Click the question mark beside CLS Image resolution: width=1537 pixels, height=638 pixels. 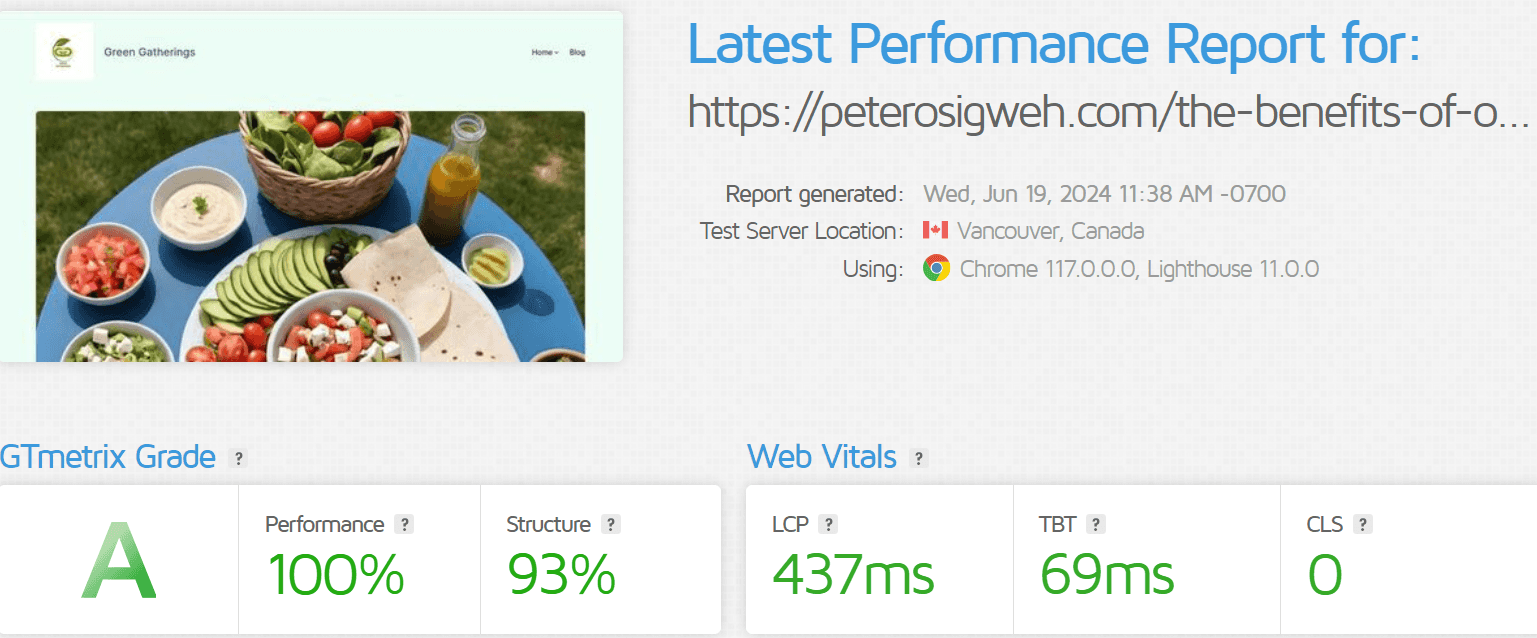1363,525
